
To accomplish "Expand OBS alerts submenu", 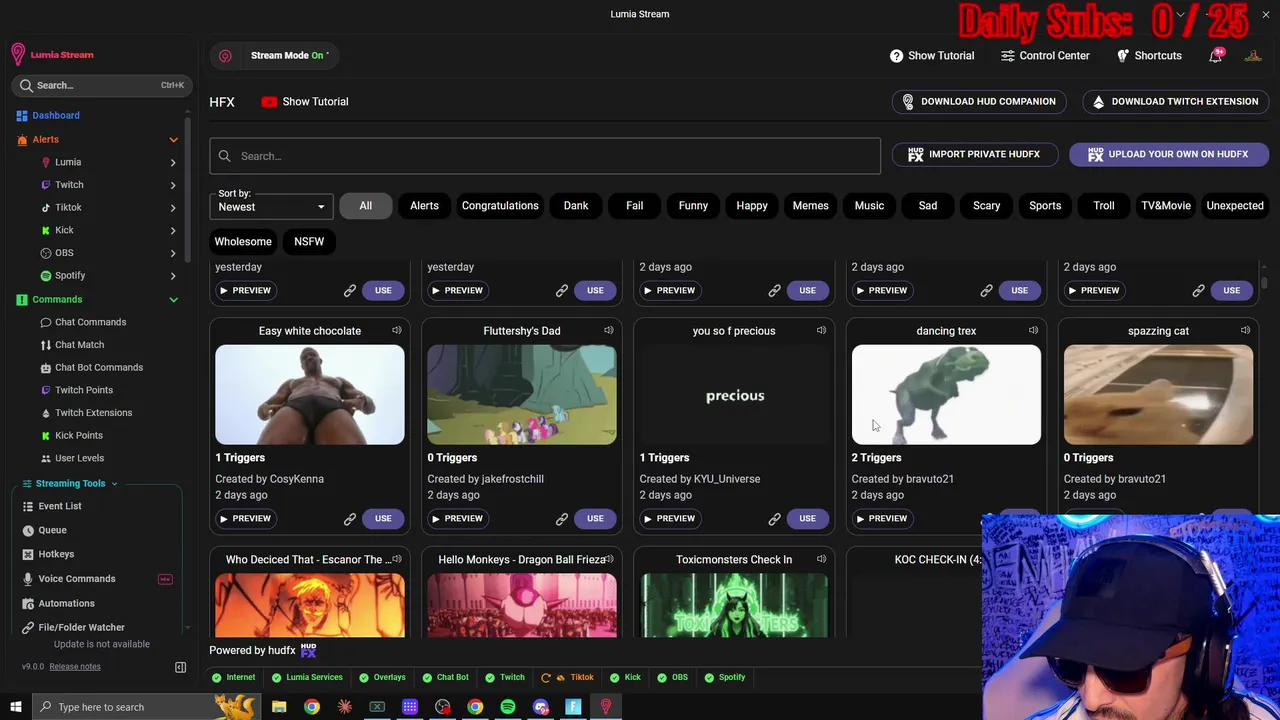I will [173, 253].
